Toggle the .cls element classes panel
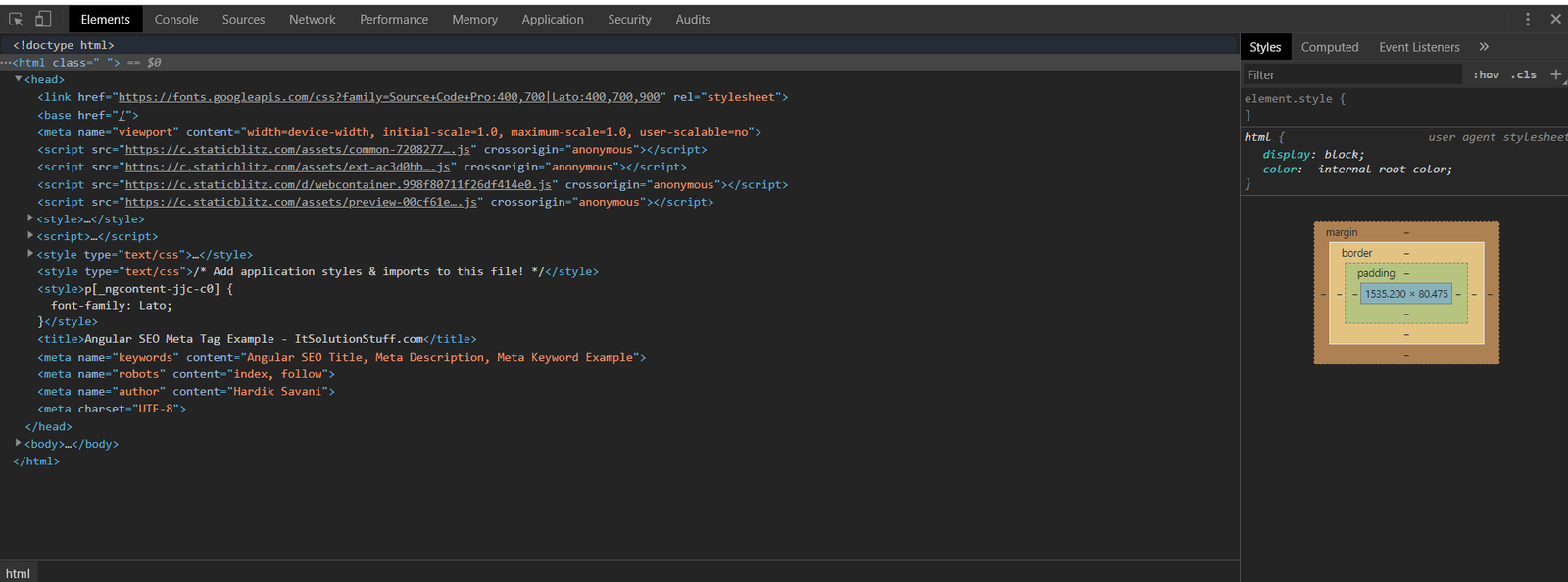Viewport: 1568px width, 582px height. (x=1523, y=75)
